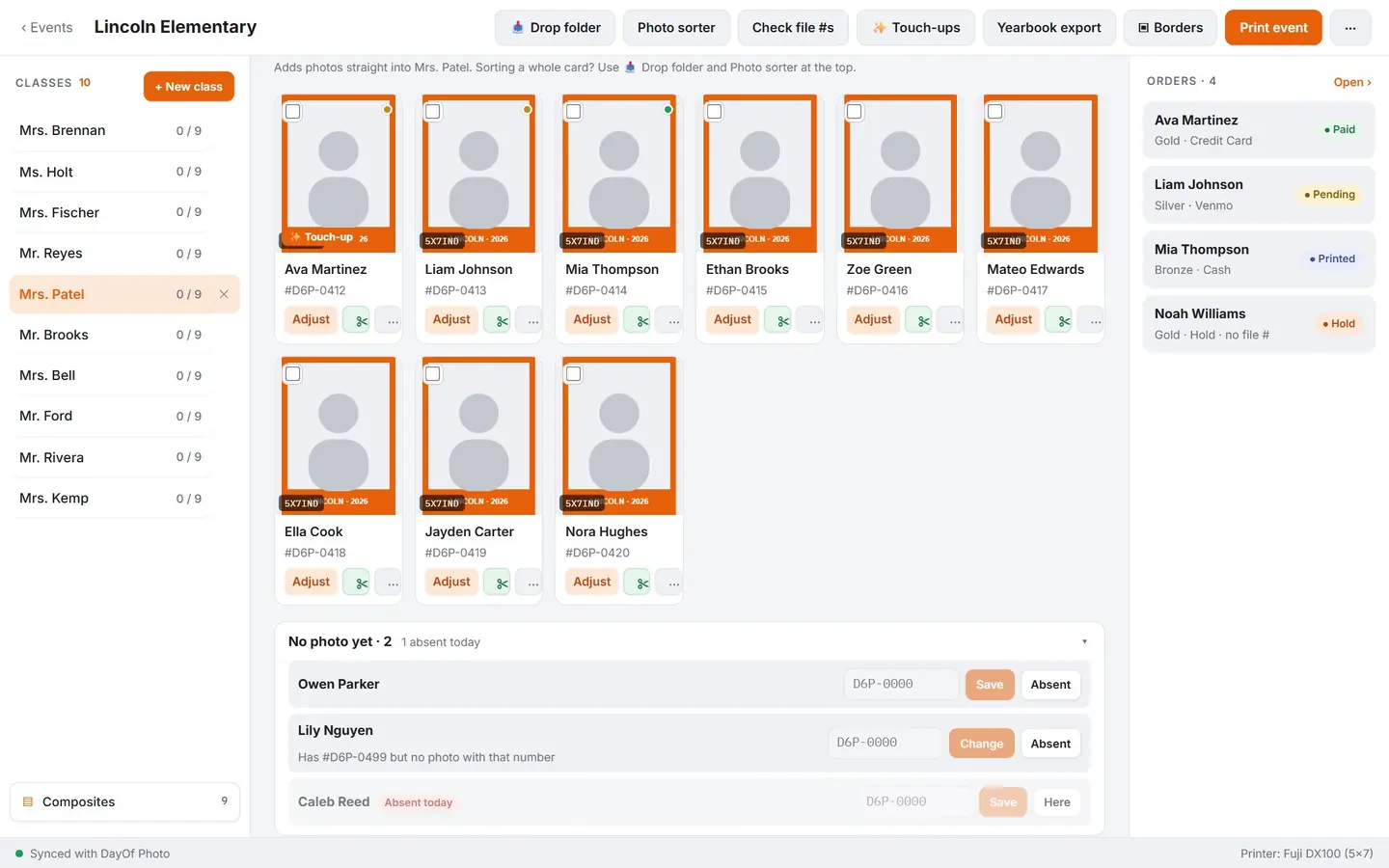Mark Owen Parker as Absent
This screenshot has width=1389, height=868.
coord(1050,685)
